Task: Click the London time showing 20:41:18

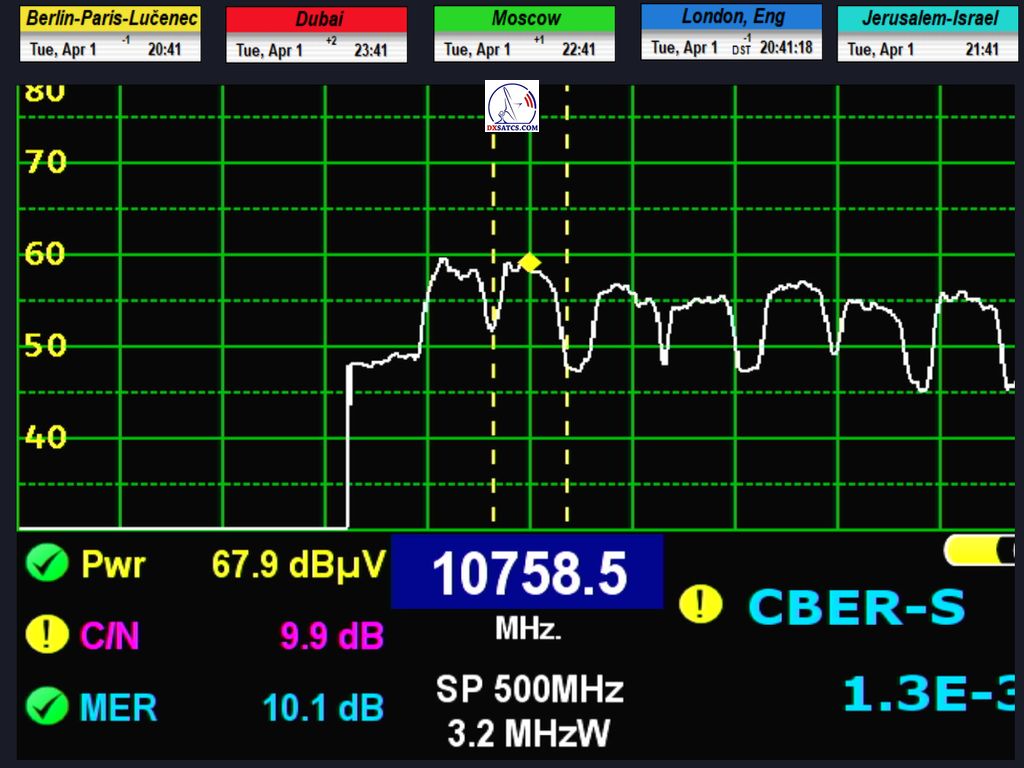Action: pos(787,47)
